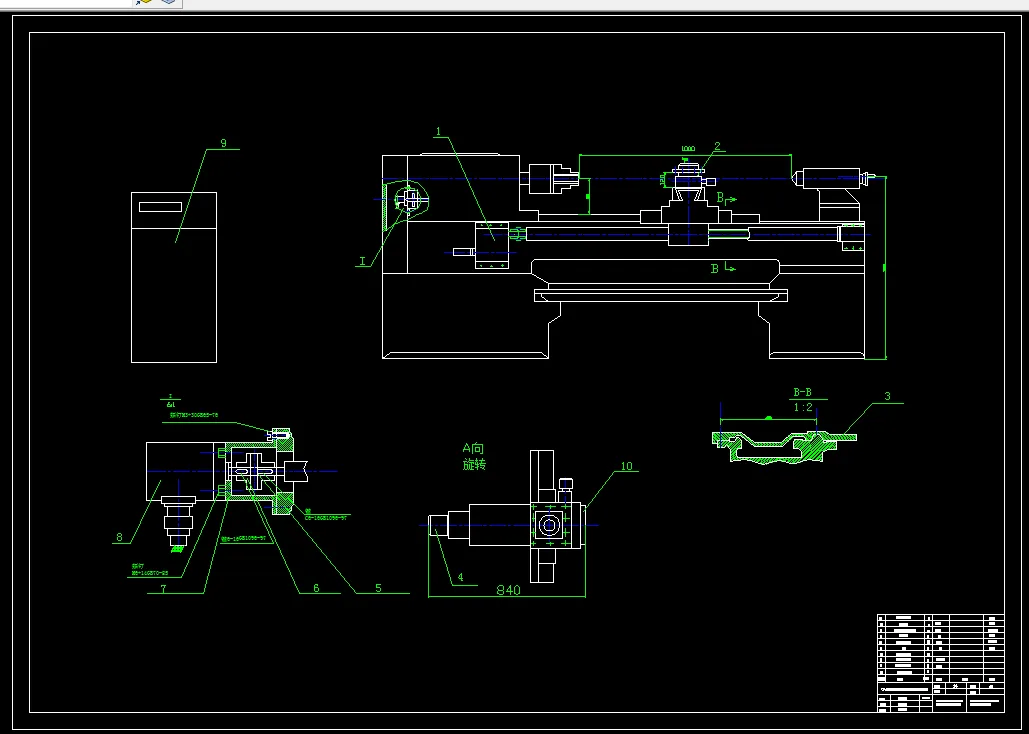Select the 840 dimension text
Image resolution: width=1029 pixels, height=734 pixels.
tap(508, 590)
